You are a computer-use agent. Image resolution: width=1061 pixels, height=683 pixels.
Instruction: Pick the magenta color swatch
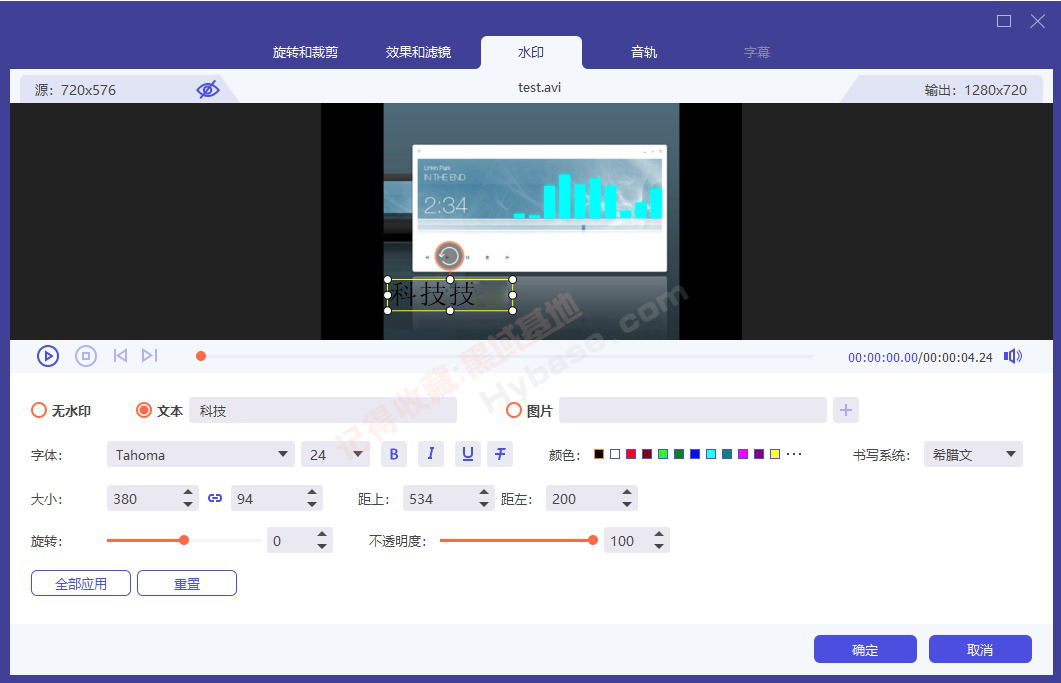click(x=743, y=454)
